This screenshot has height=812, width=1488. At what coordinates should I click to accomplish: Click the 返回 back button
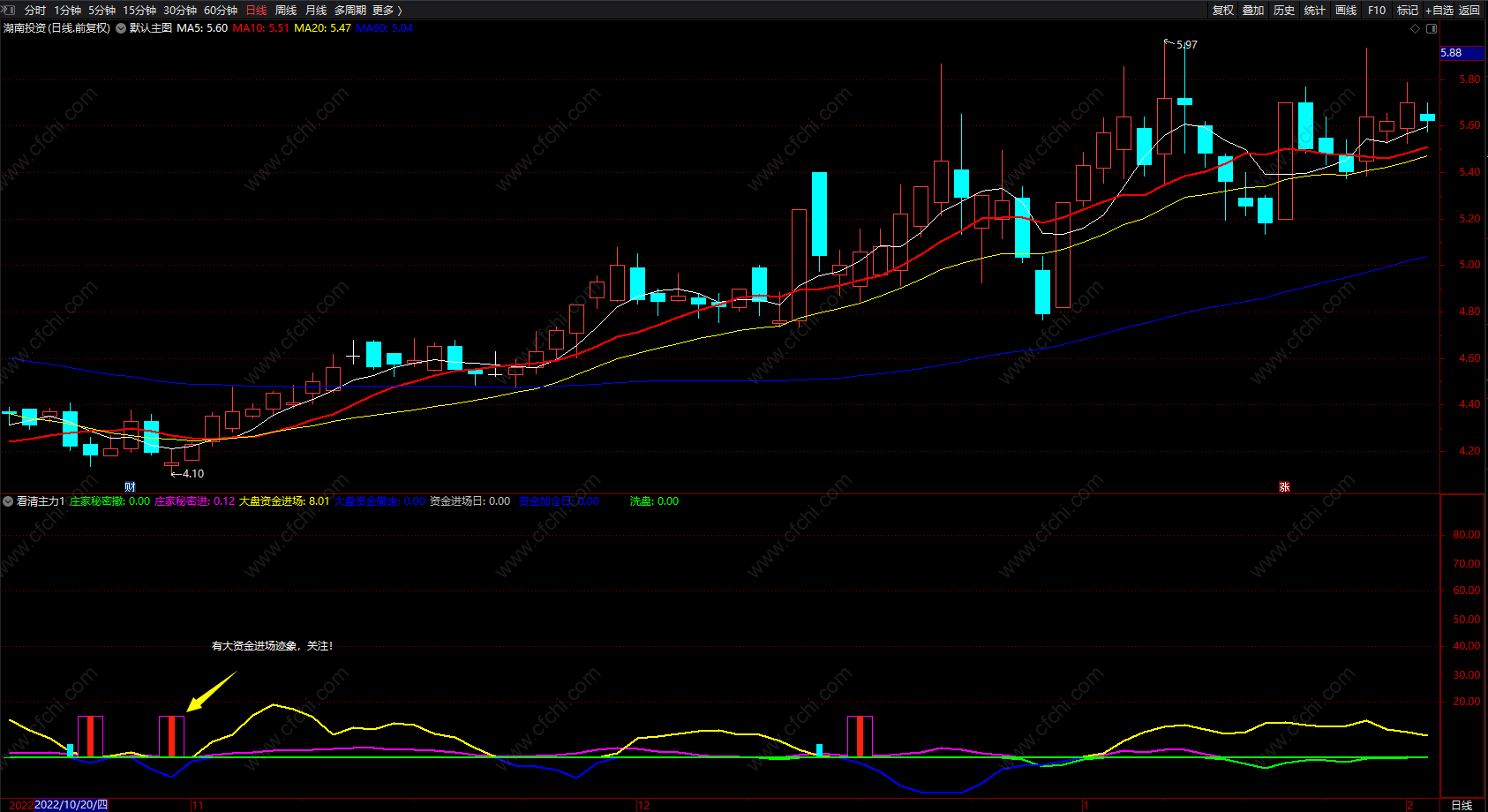click(x=1469, y=11)
